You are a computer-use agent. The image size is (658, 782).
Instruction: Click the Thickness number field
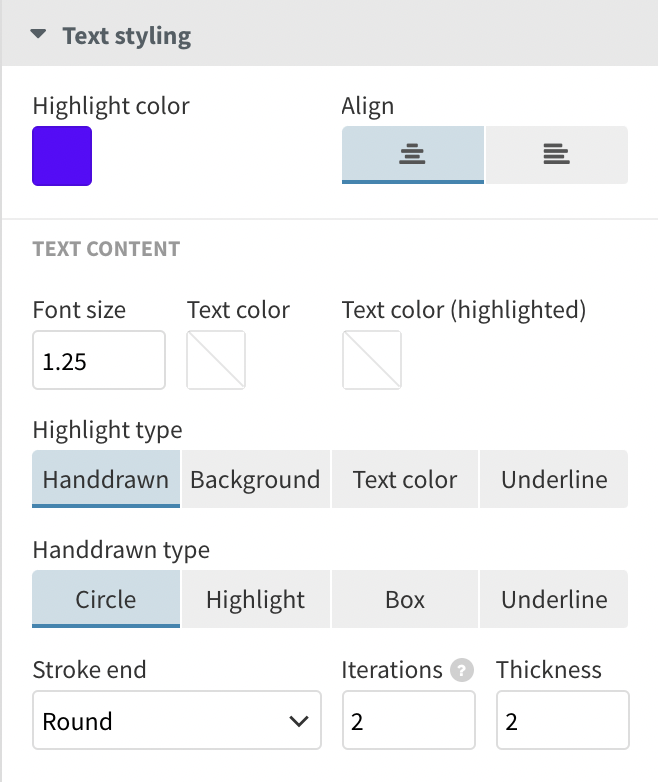(x=562, y=721)
